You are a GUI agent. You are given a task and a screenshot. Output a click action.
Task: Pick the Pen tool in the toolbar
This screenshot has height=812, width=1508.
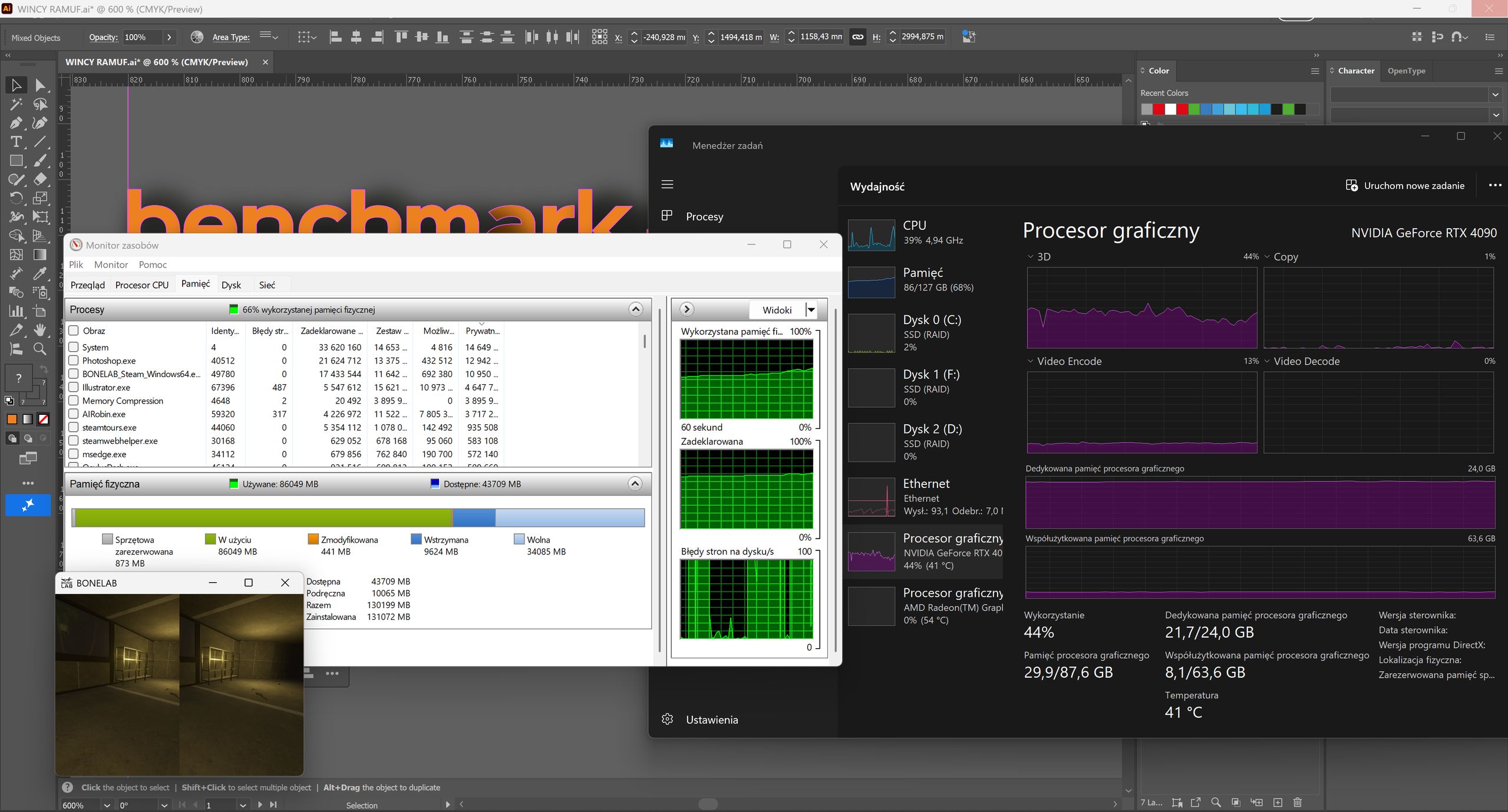[x=16, y=123]
